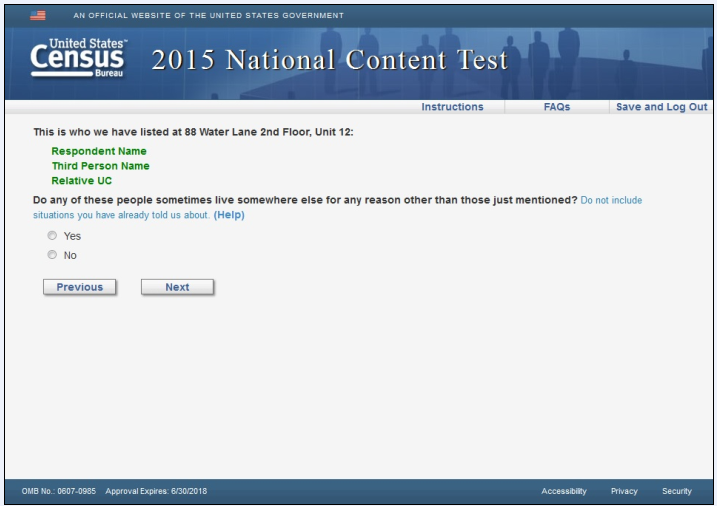Click 'Approval Expires: 6/30/2018' text

(156, 491)
